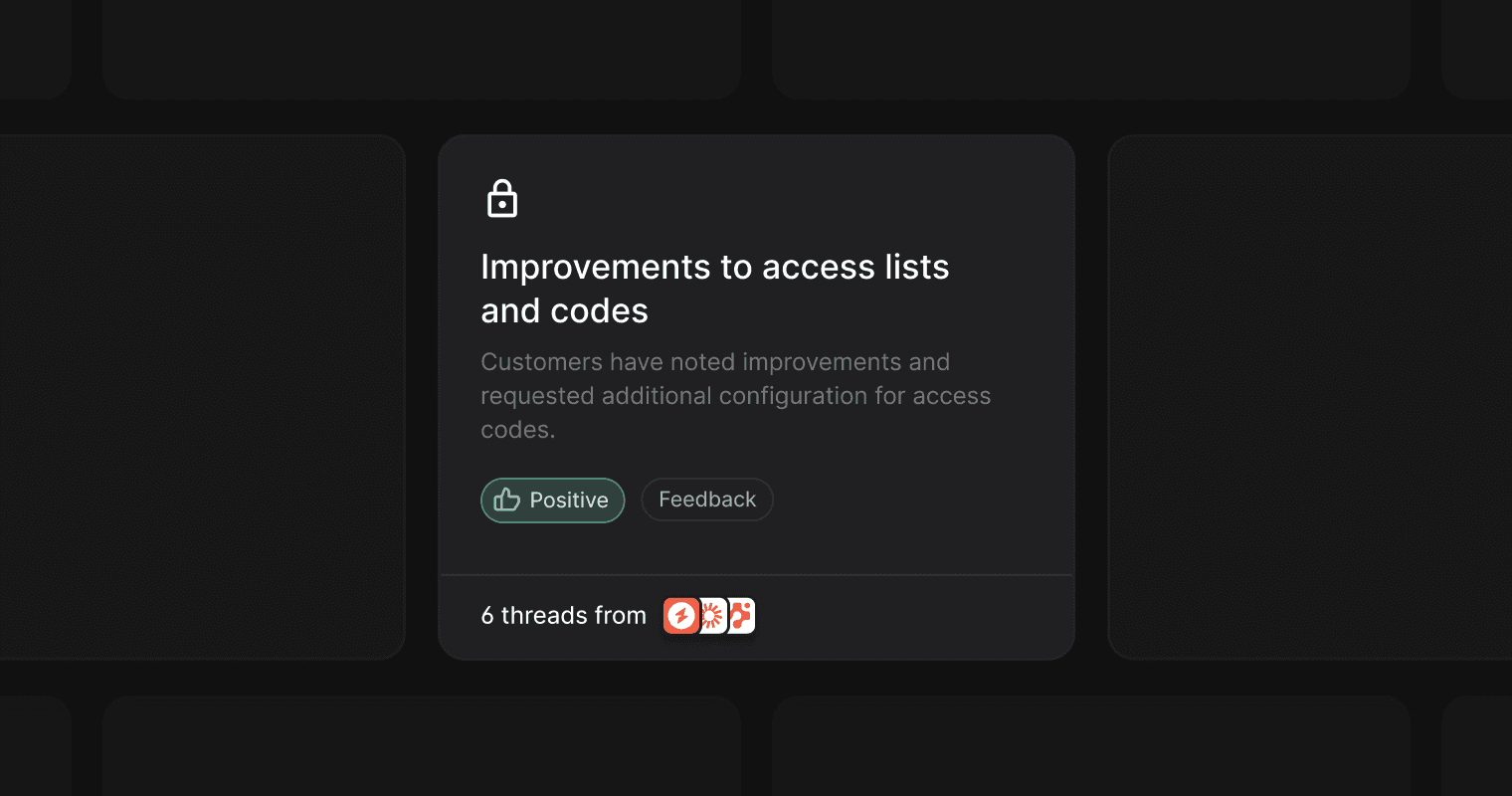
Task: Open the connected-nodes company logo
Action: (741, 616)
